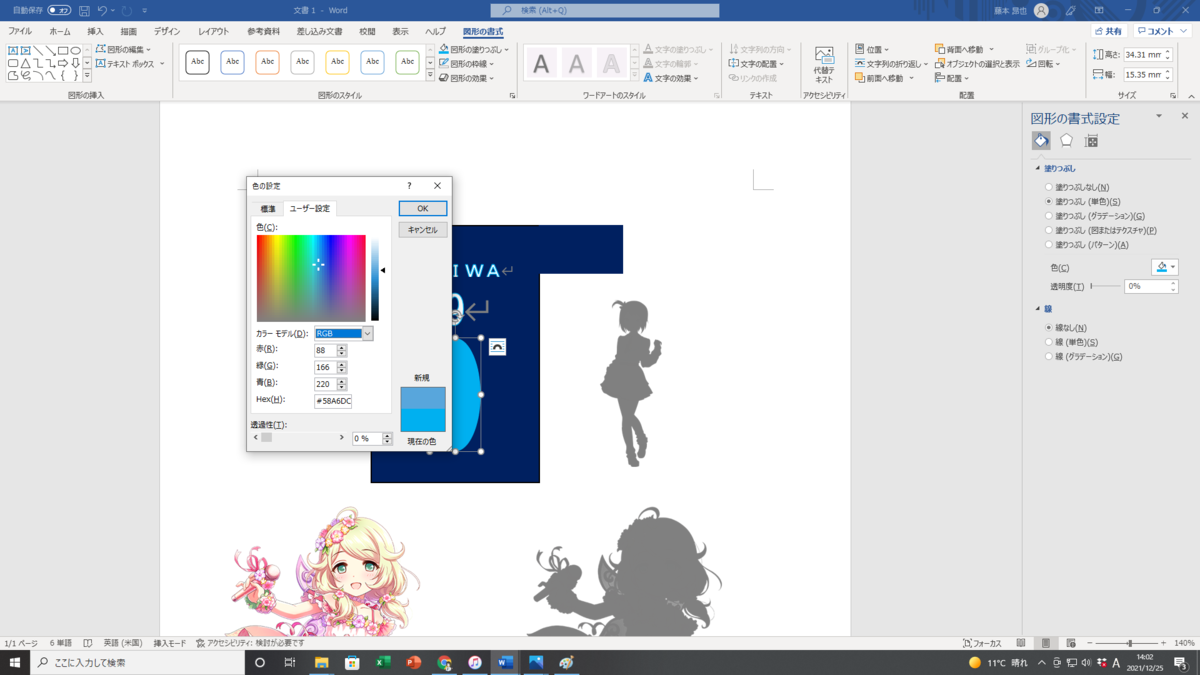Viewport: 1200px width, 675px height.
Task: Open the Fill & Line tab icon
Action: [x=1041, y=141]
